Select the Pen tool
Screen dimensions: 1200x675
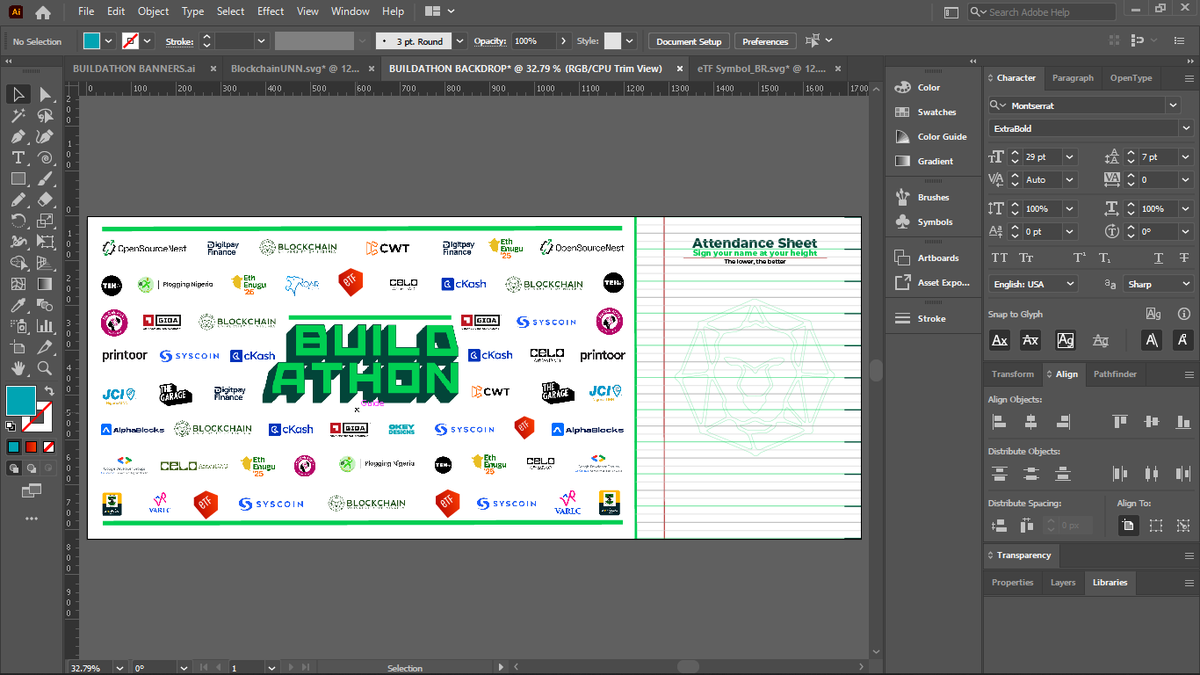coord(18,137)
